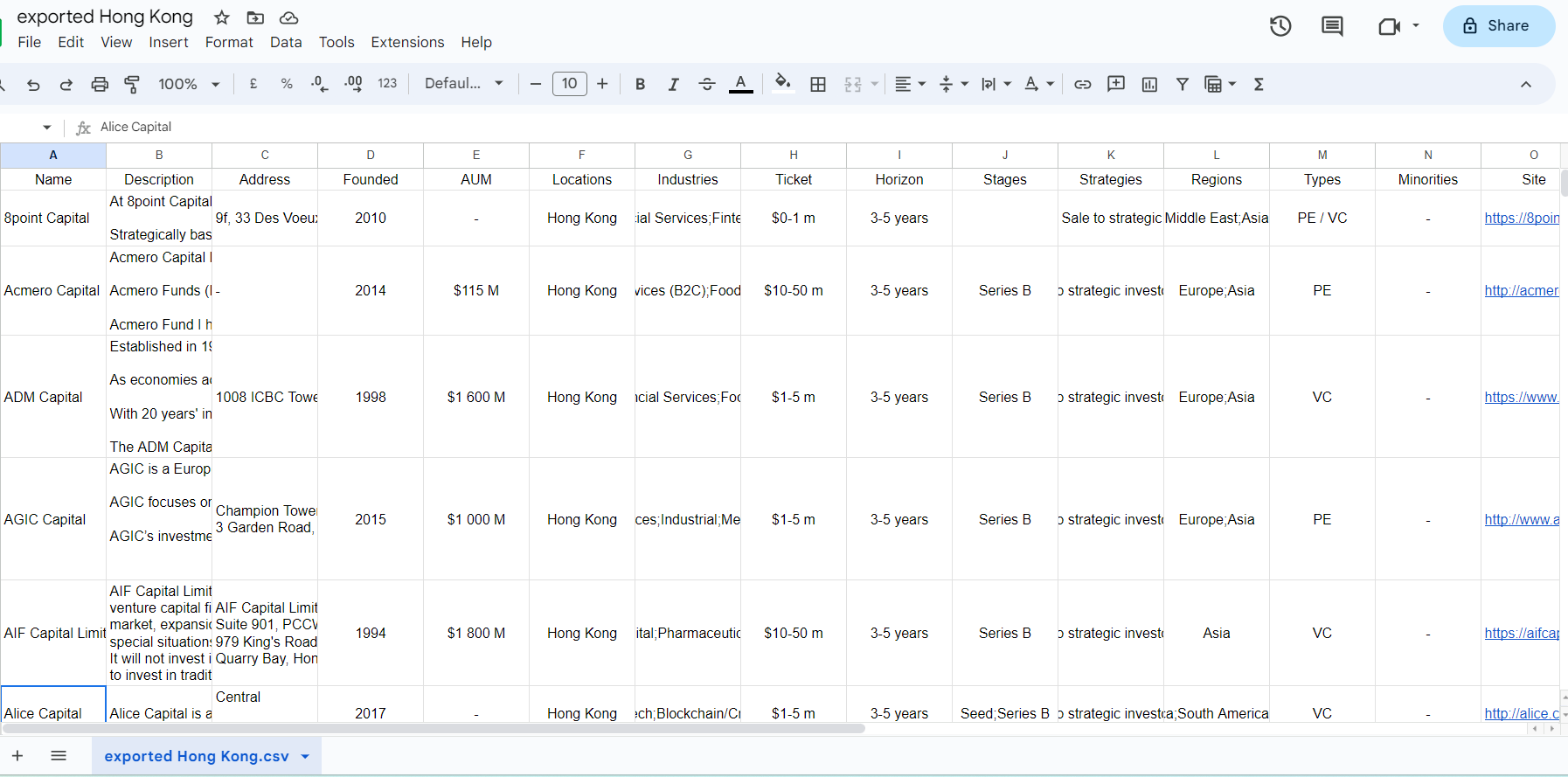Create a filter
The image size is (1568, 777).
[1183, 84]
